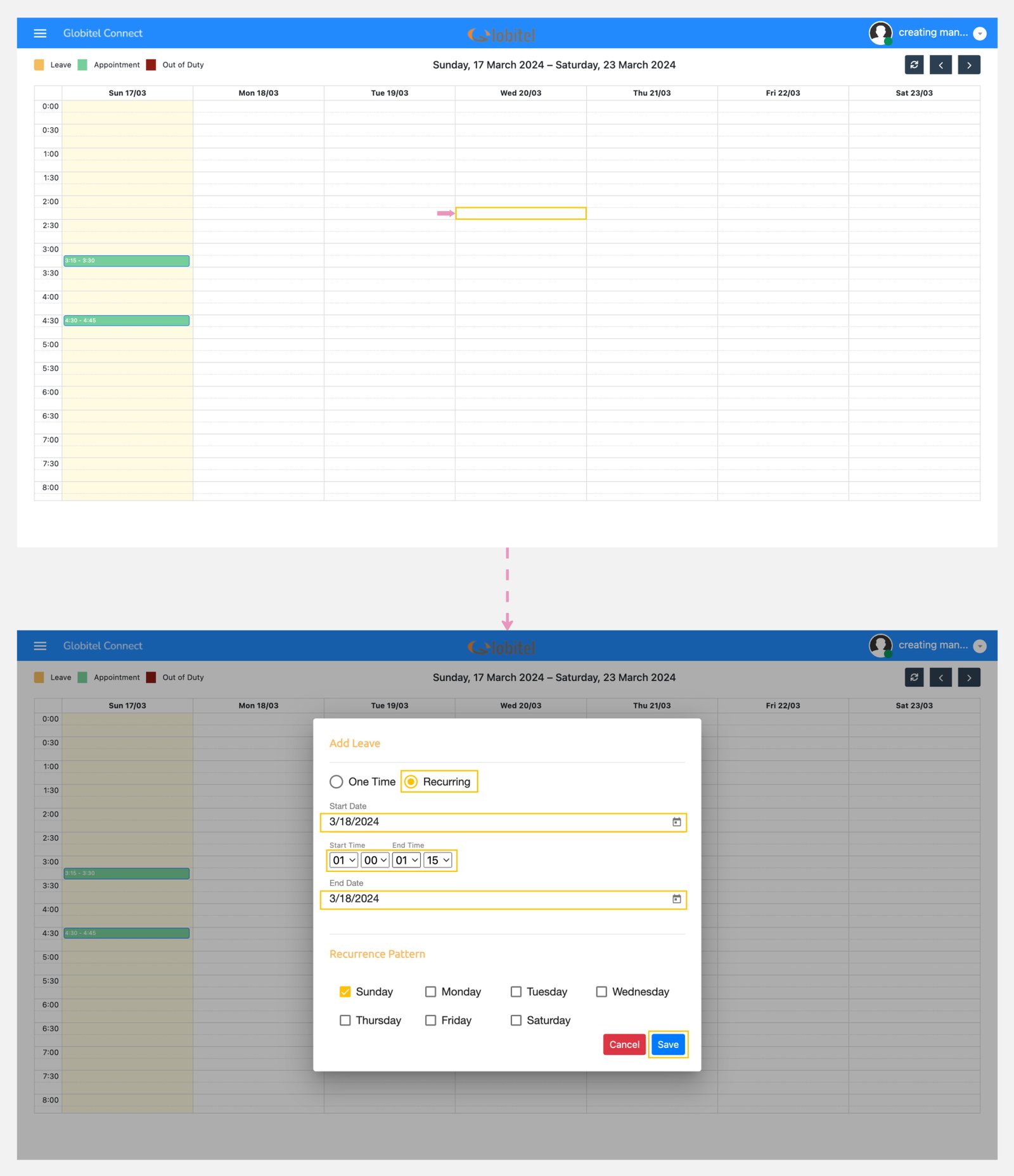Open the Start Time minutes dropdown showing 00
The height and width of the screenshot is (1176, 1014).
[x=375, y=860]
